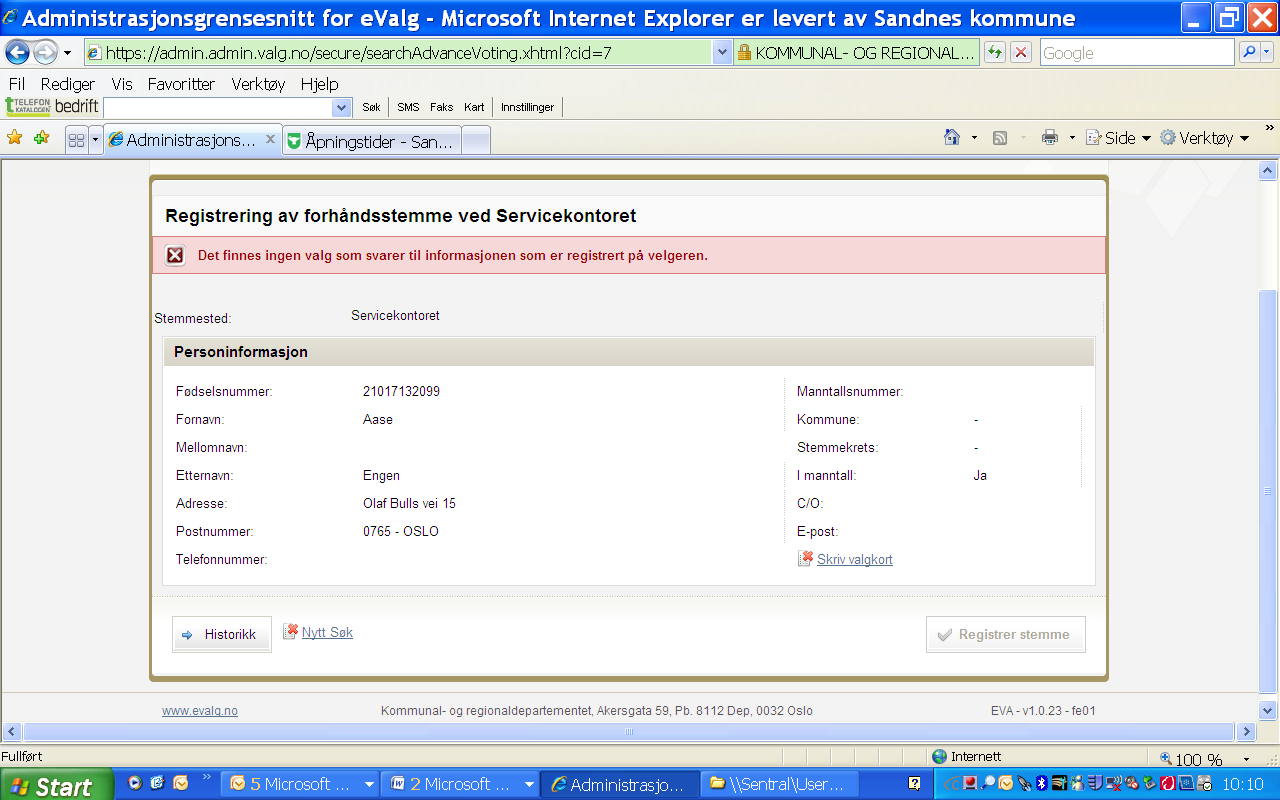Click the Internett zone globe in status bar
Viewport: 1280px width, 800px height.
[939, 757]
